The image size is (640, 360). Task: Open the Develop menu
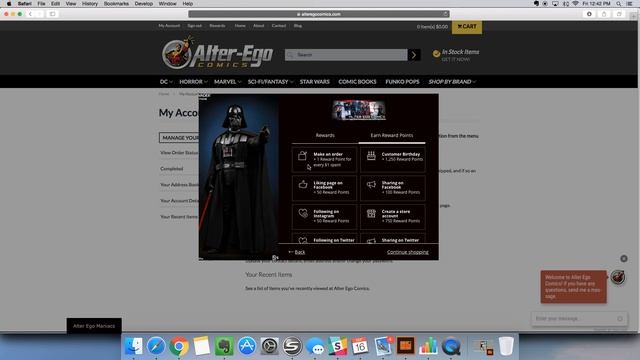tap(144, 4)
